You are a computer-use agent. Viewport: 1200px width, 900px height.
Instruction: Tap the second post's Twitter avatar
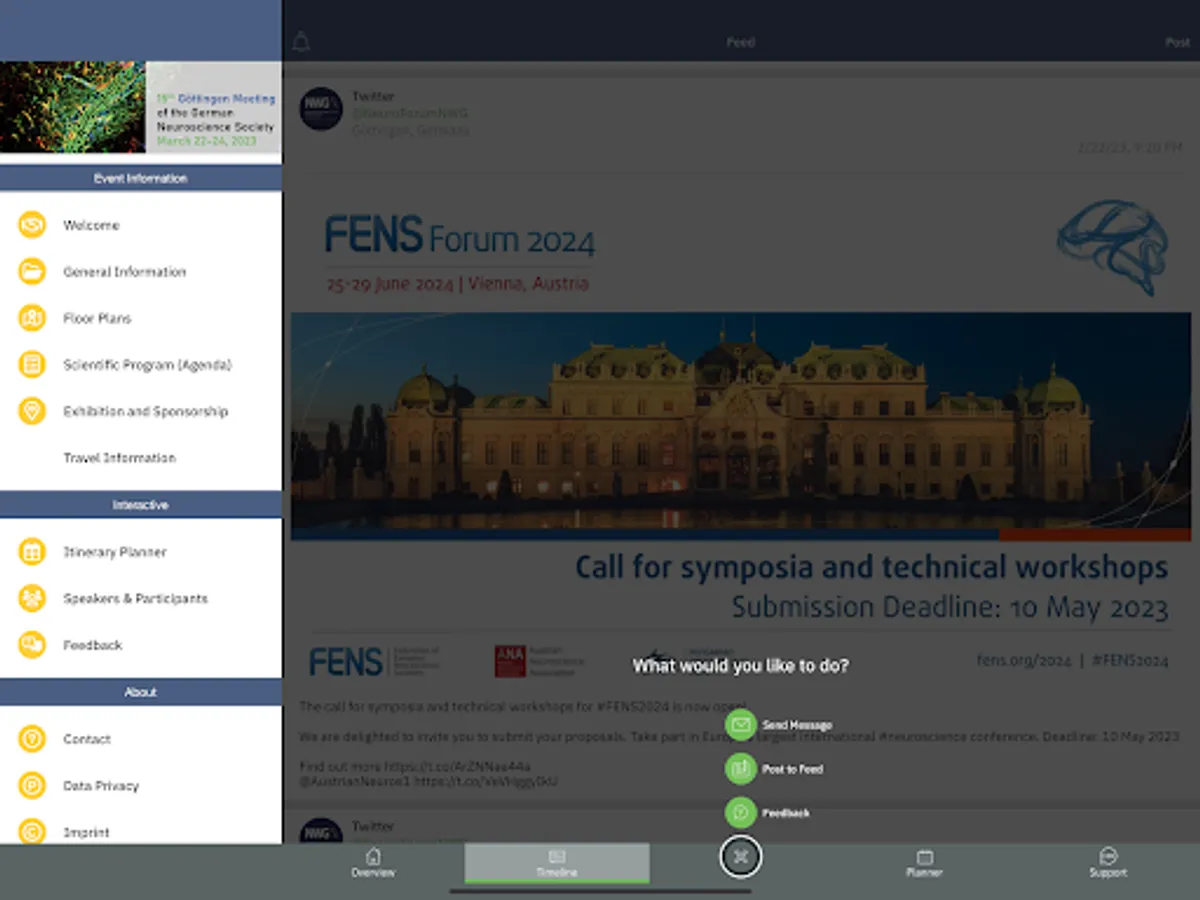tap(321, 832)
